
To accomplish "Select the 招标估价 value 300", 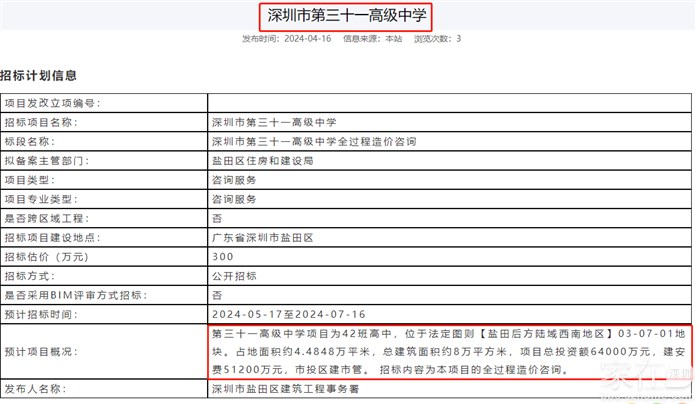I will [x=222, y=257].
